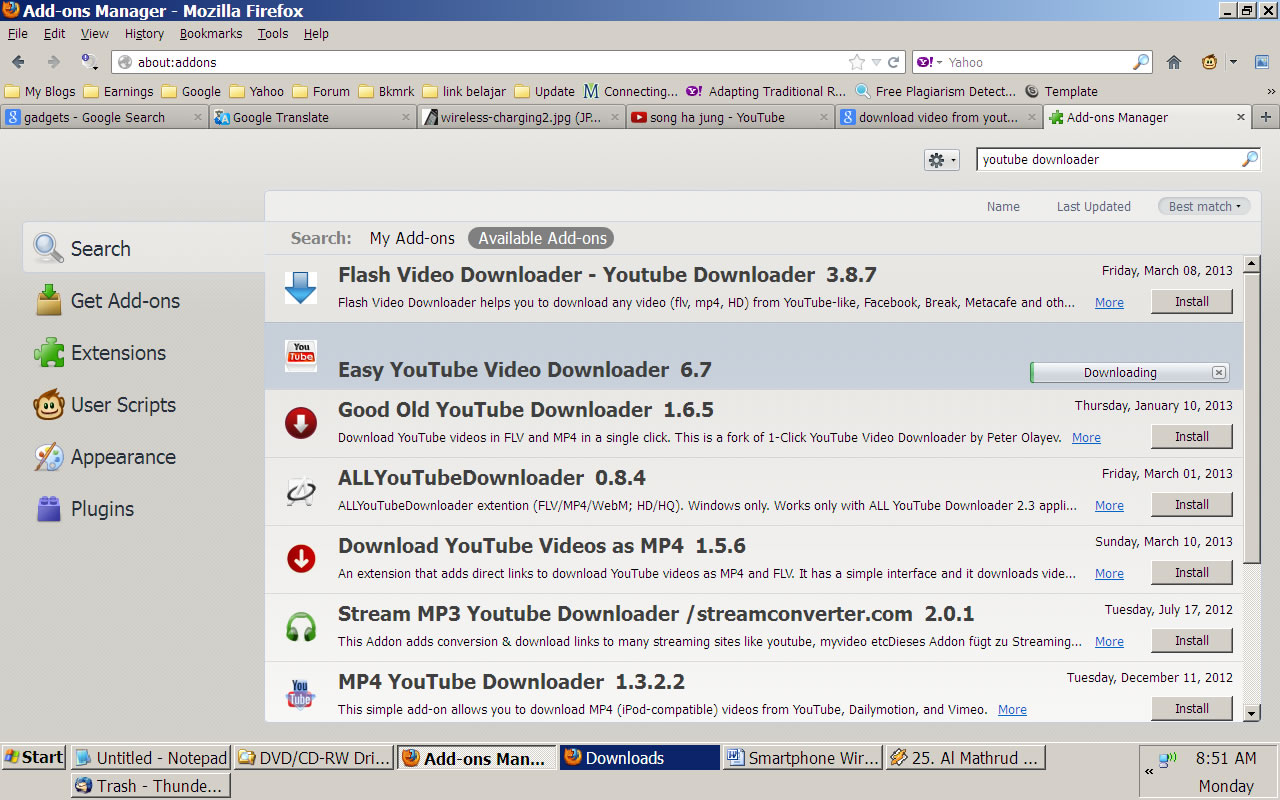Open the File menu

(18, 33)
